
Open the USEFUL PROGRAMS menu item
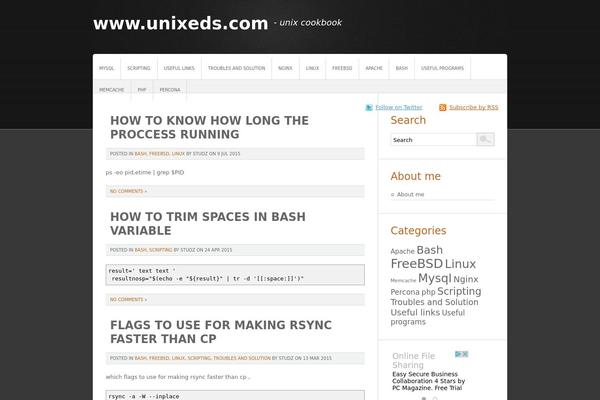point(442,68)
